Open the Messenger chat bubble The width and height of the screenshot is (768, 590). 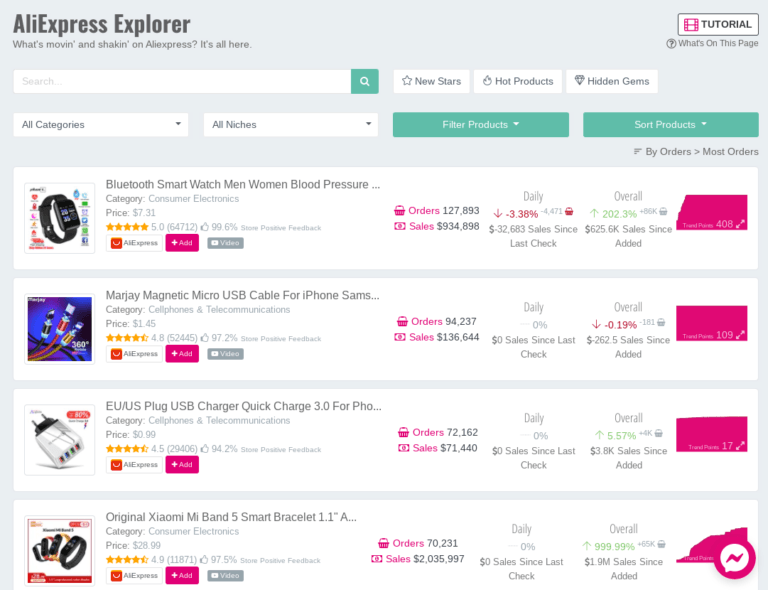click(734, 558)
